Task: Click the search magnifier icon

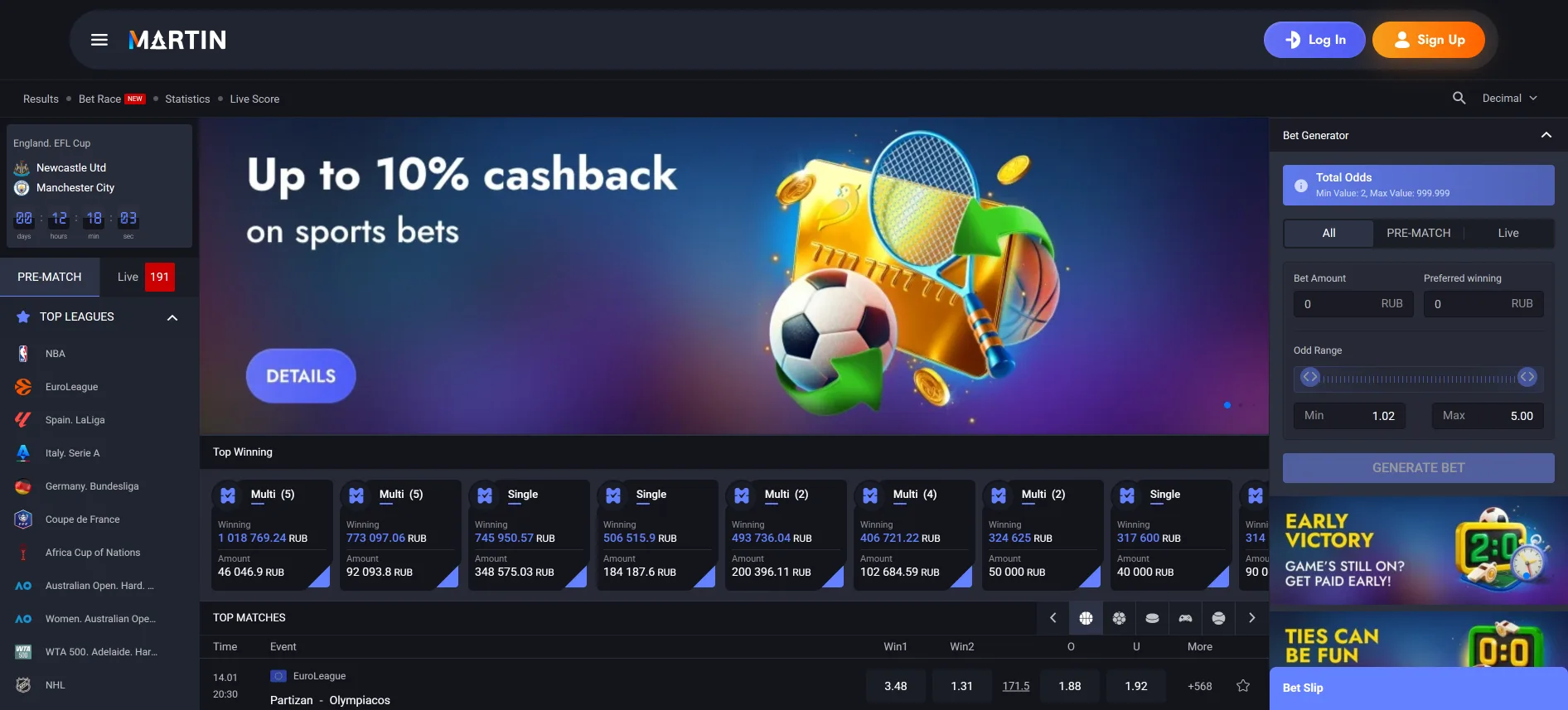Action: click(1459, 98)
